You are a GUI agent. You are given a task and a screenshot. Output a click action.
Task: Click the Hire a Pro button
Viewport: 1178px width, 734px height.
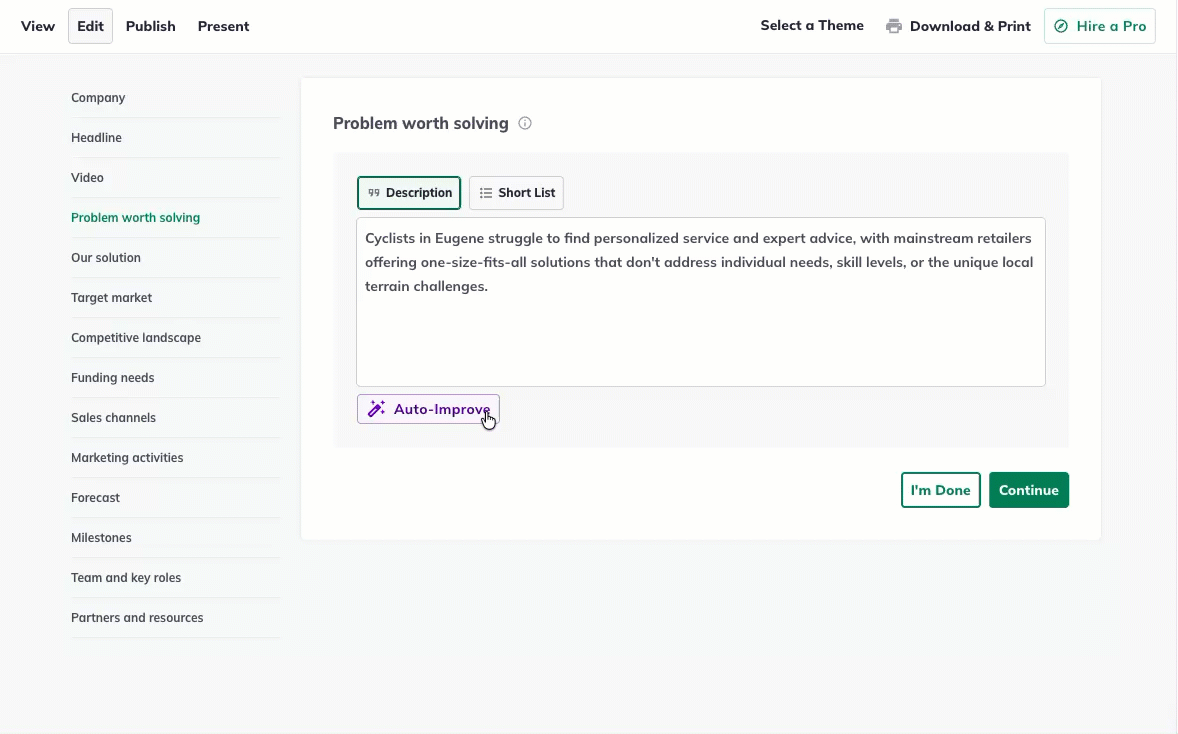tap(1100, 25)
